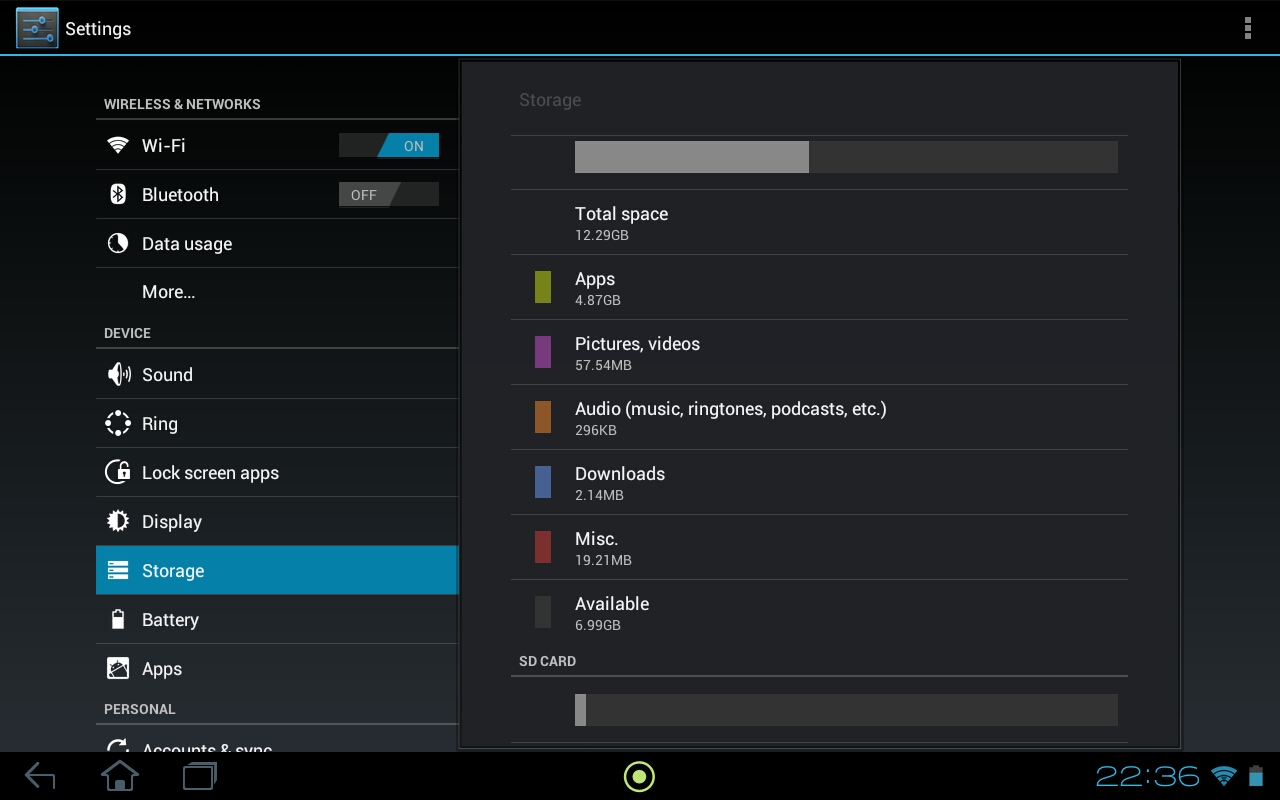Tap the DEVICE section header
Screen dimensions: 1280x800
tap(127, 333)
